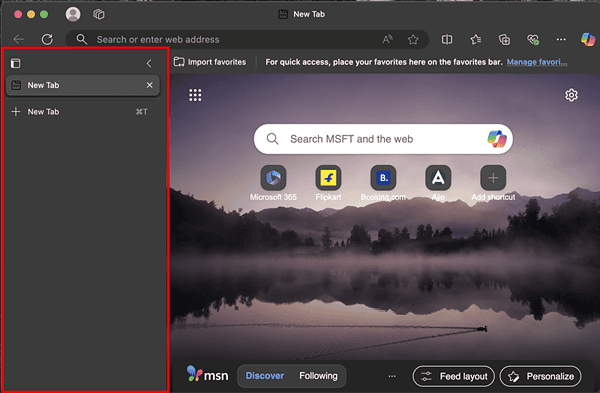The image size is (600, 393).
Task: Open the Manage favorites link
Action: point(537,62)
